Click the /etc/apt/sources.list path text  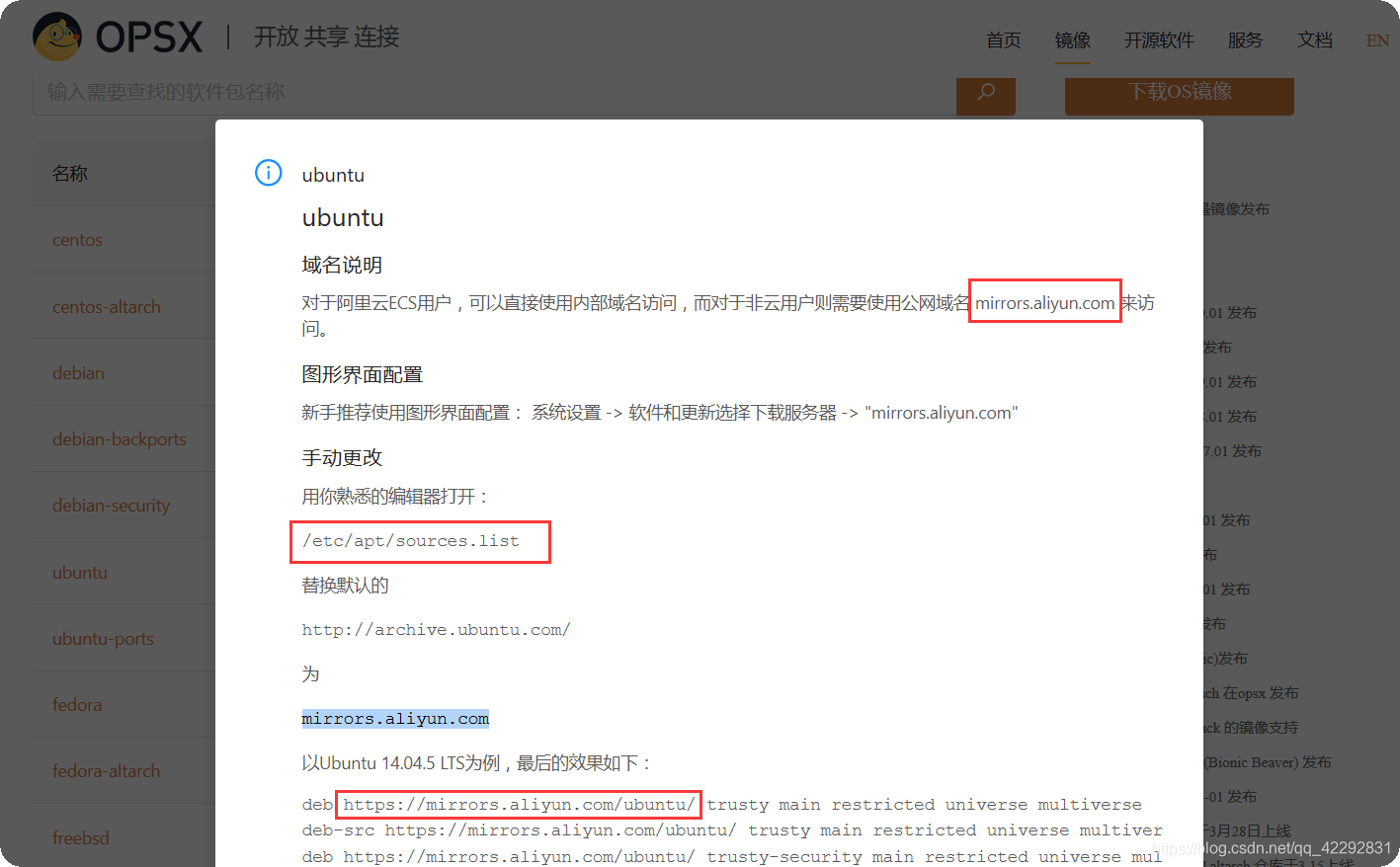411,541
